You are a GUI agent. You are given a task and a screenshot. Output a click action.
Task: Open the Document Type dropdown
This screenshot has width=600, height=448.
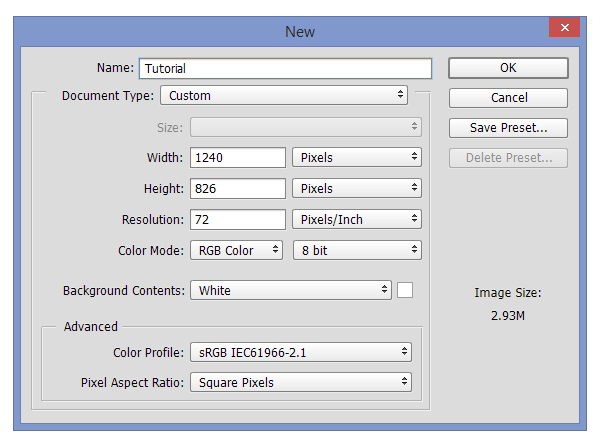click(x=285, y=96)
